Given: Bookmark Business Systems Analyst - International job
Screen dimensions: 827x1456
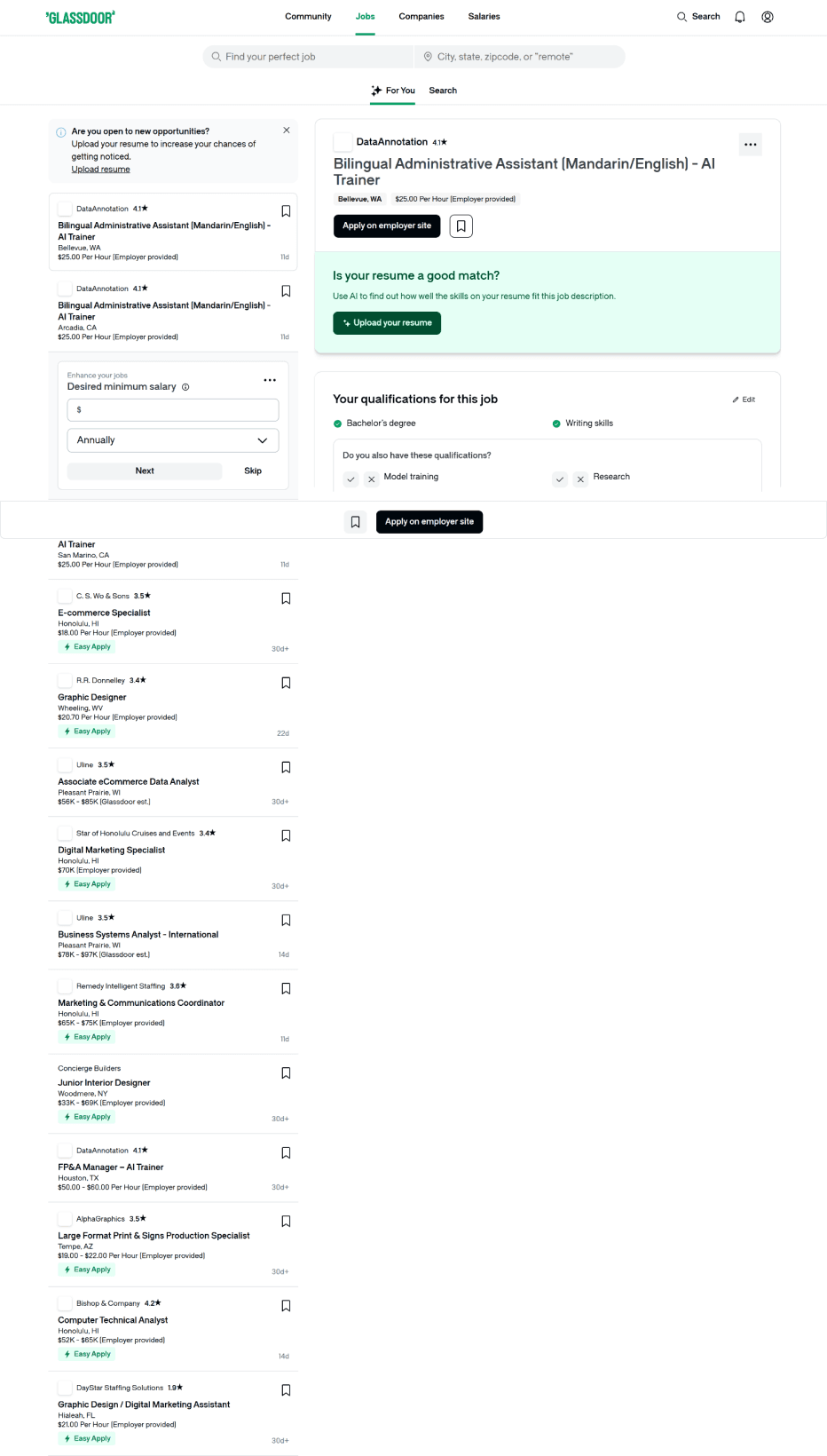Looking at the screenshot, I should (x=286, y=921).
